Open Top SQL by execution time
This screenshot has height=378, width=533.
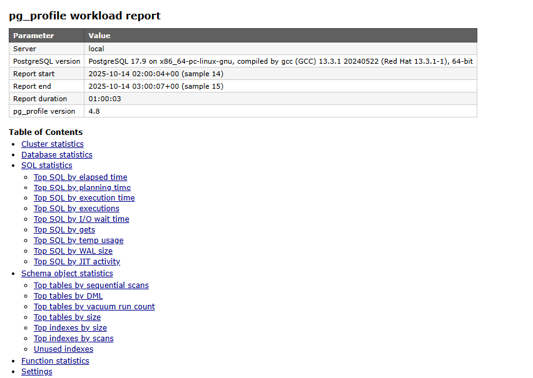point(84,198)
